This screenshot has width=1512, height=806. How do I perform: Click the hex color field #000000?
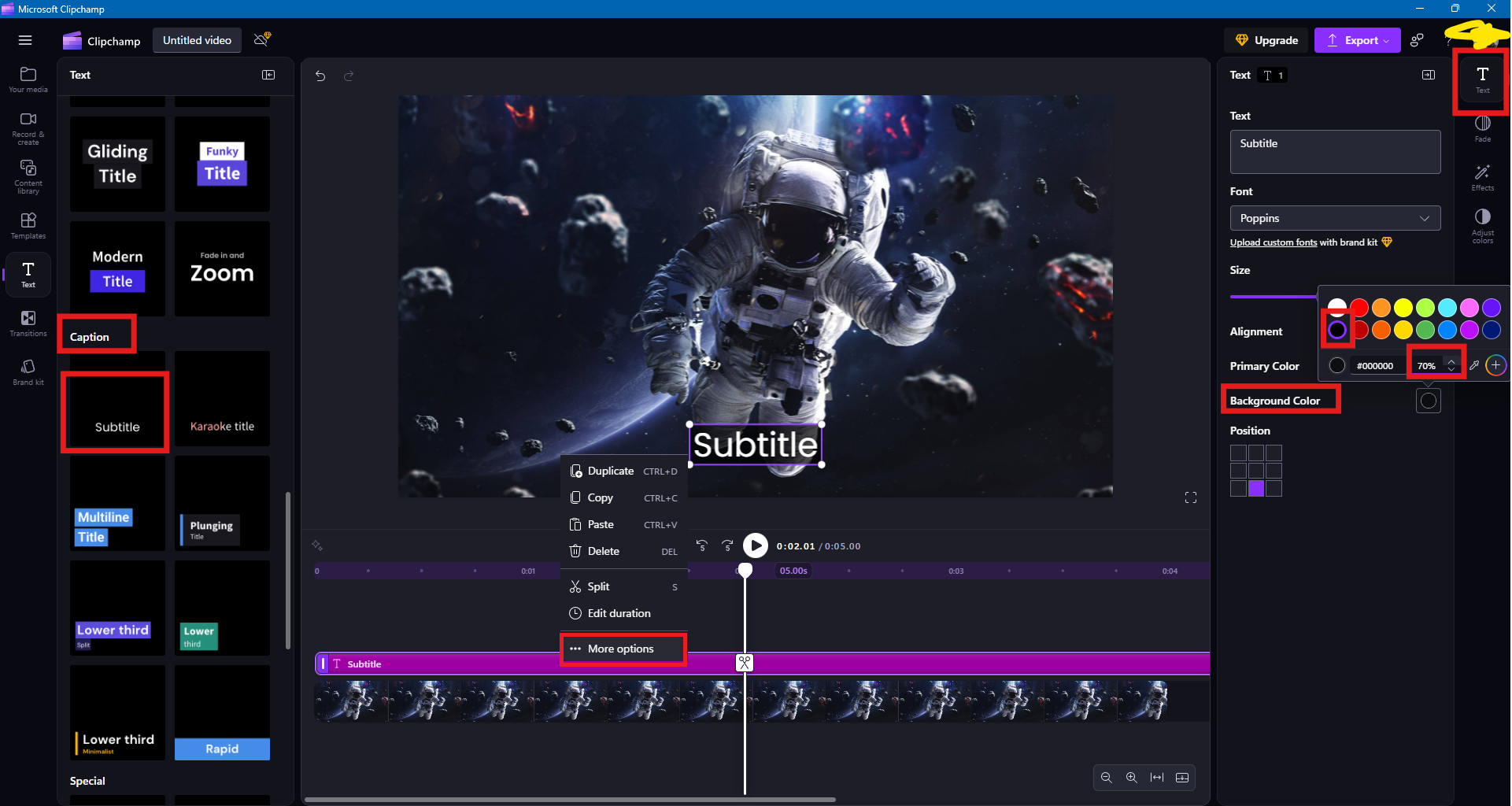(1375, 365)
